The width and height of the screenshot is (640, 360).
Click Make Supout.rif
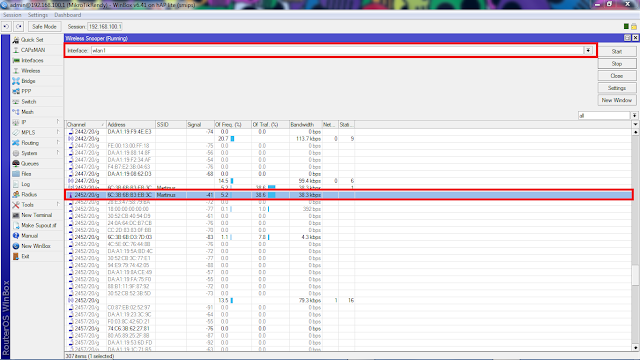coord(39,225)
